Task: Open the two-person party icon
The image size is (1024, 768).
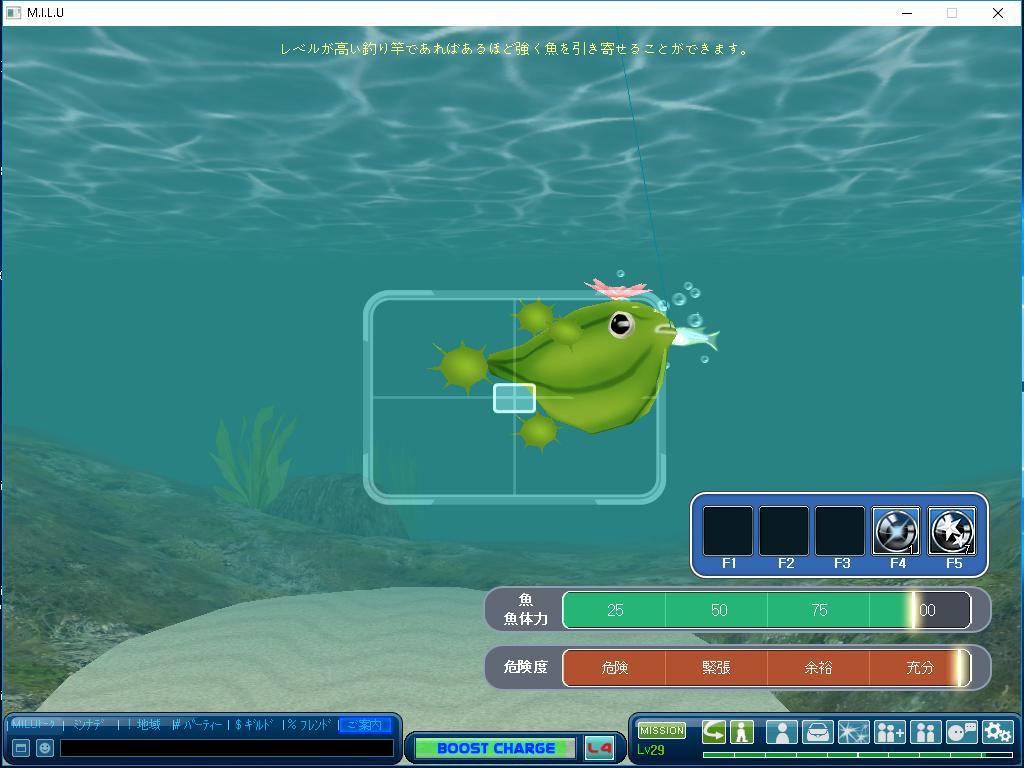Action: point(925,732)
